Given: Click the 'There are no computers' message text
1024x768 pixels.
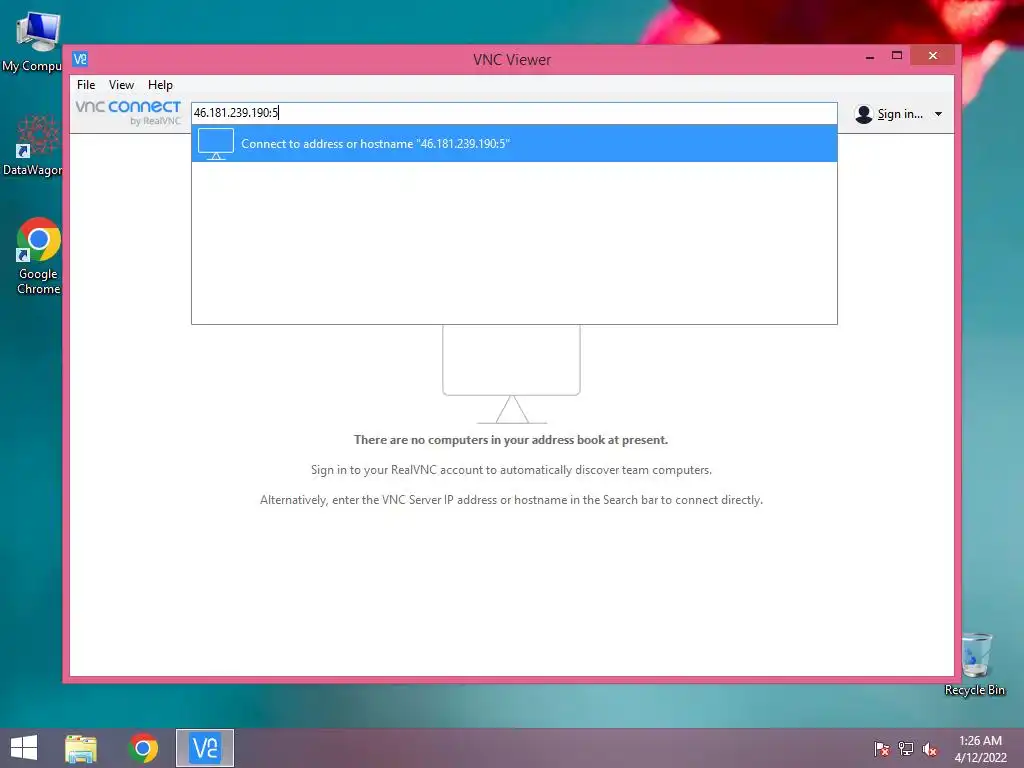Looking at the screenshot, I should [511, 440].
